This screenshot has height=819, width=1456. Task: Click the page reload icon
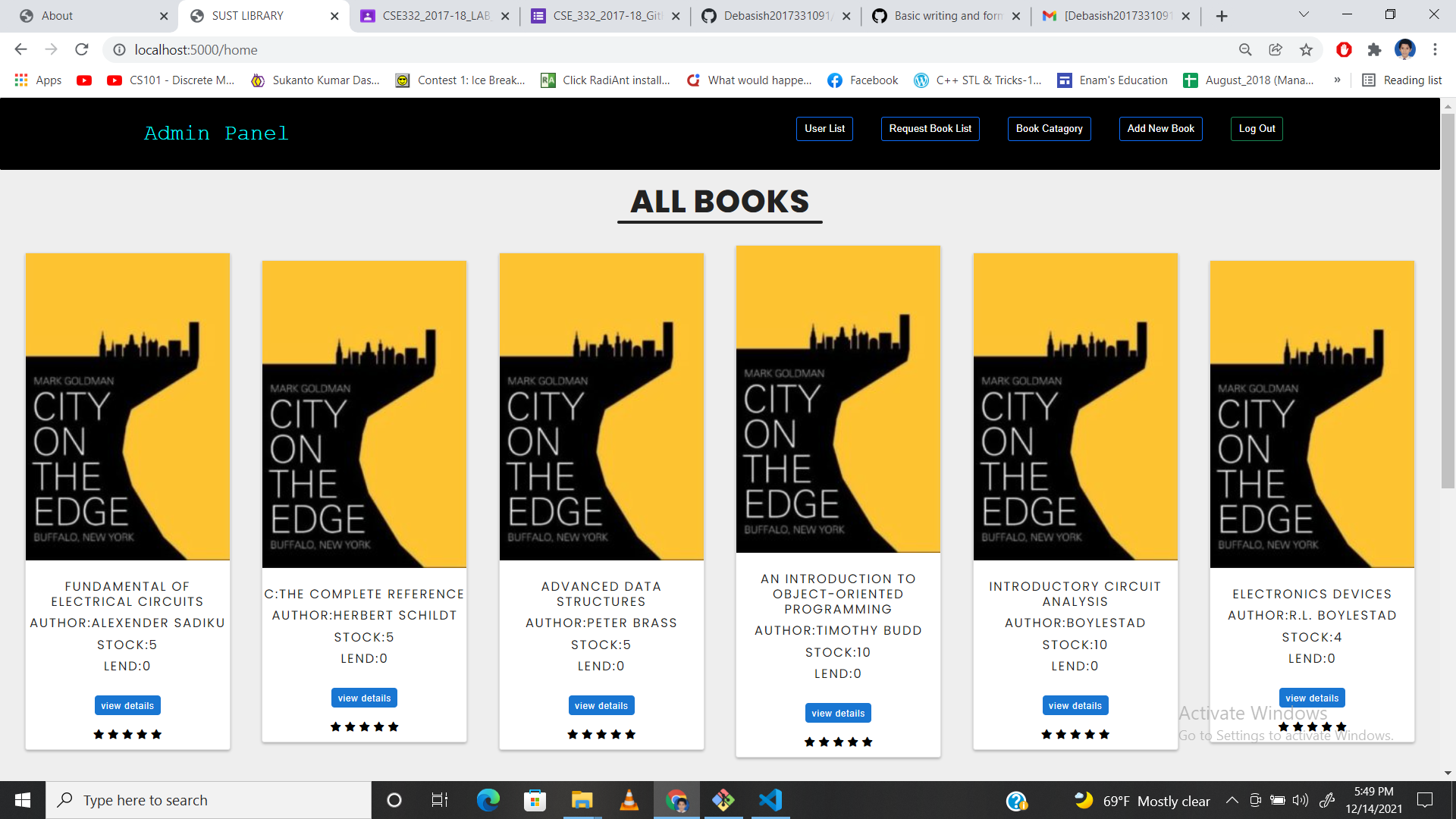click(82, 49)
